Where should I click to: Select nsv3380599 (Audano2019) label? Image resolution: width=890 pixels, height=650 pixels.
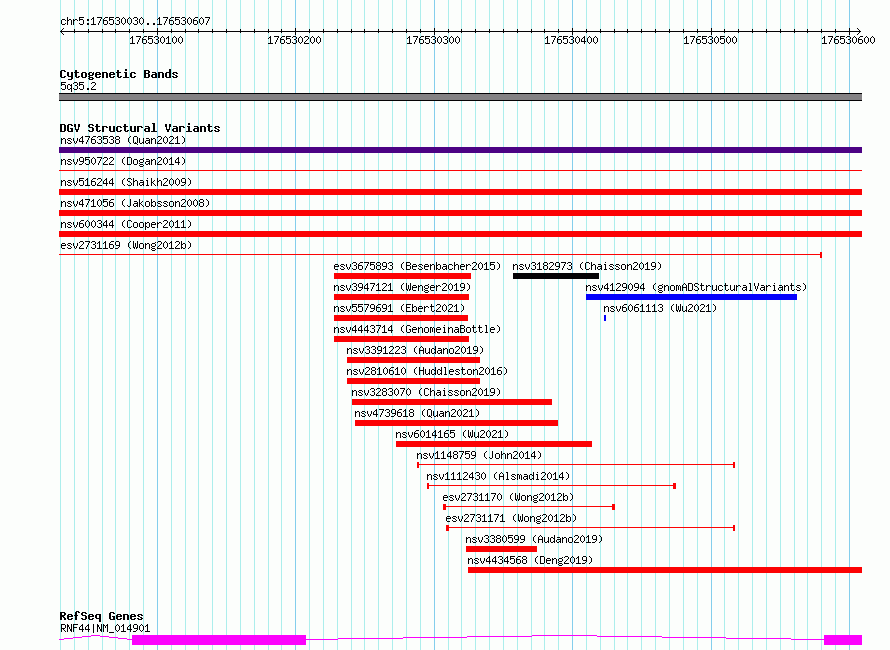click(534, 539)
